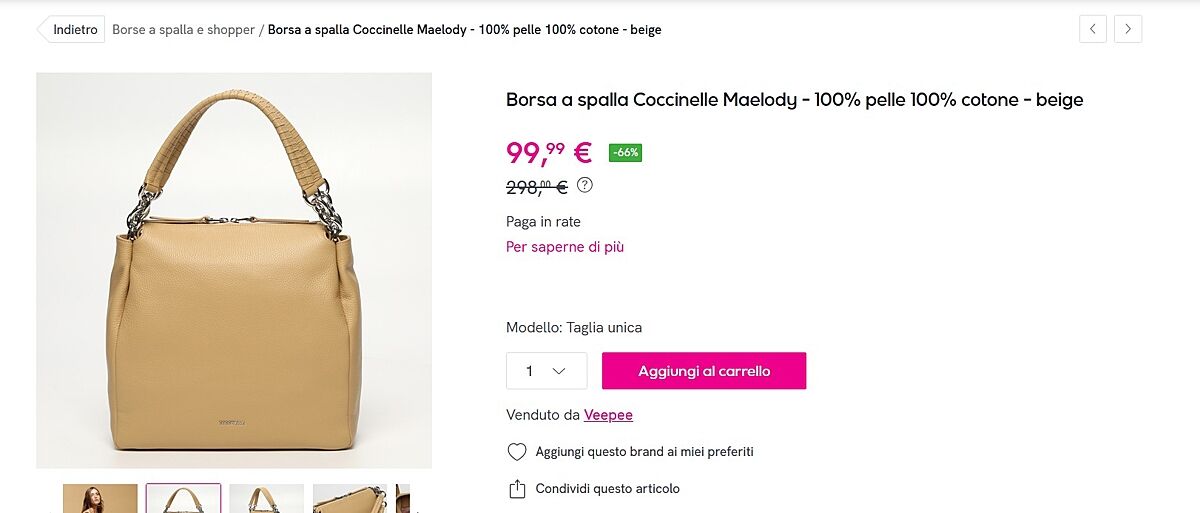This screenshot has width=1200, height=513.
Task: Go to previous product arrow
Action: pos(1093,29)
